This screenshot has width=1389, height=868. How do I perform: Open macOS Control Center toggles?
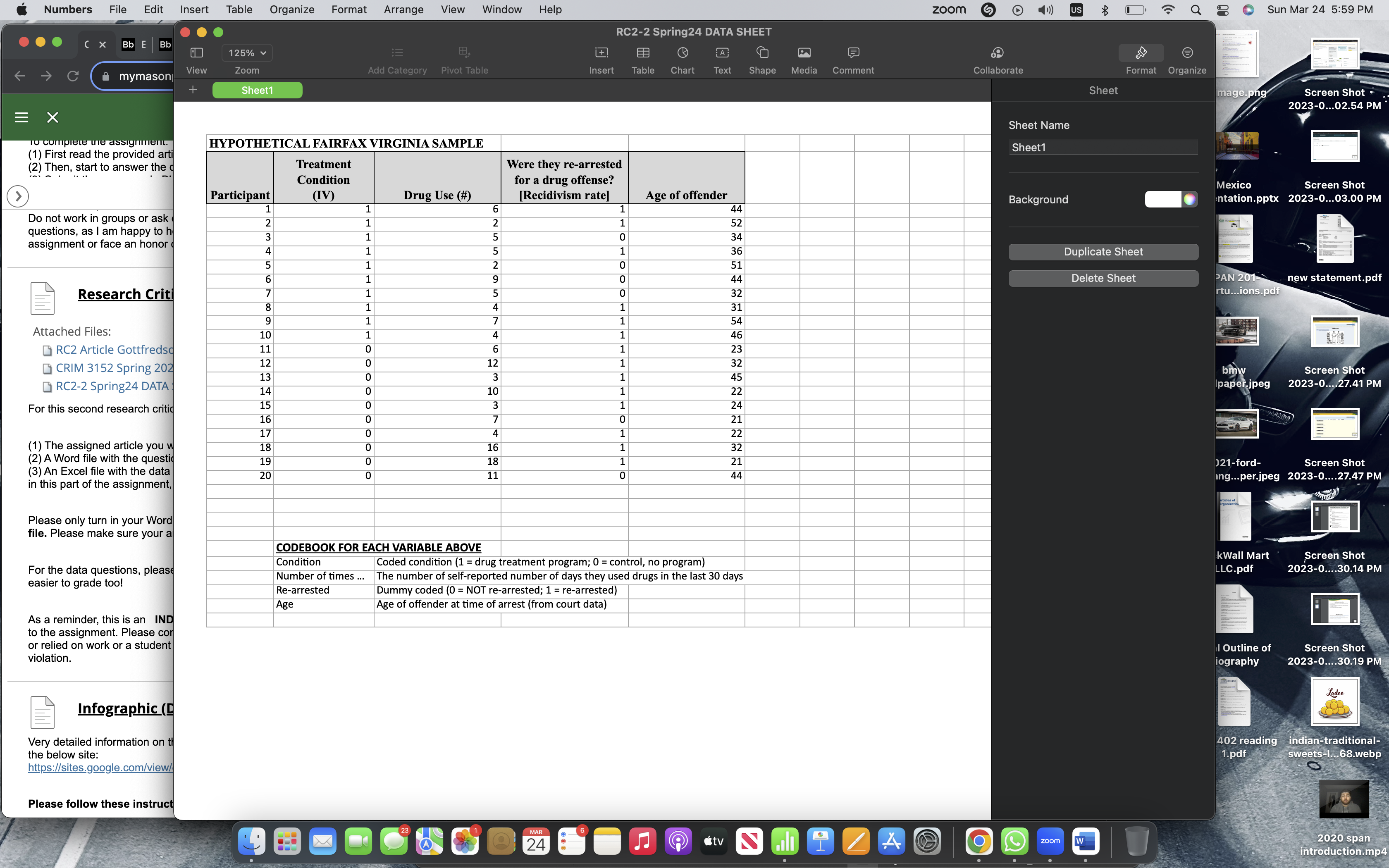click(x=1222, y=10)
